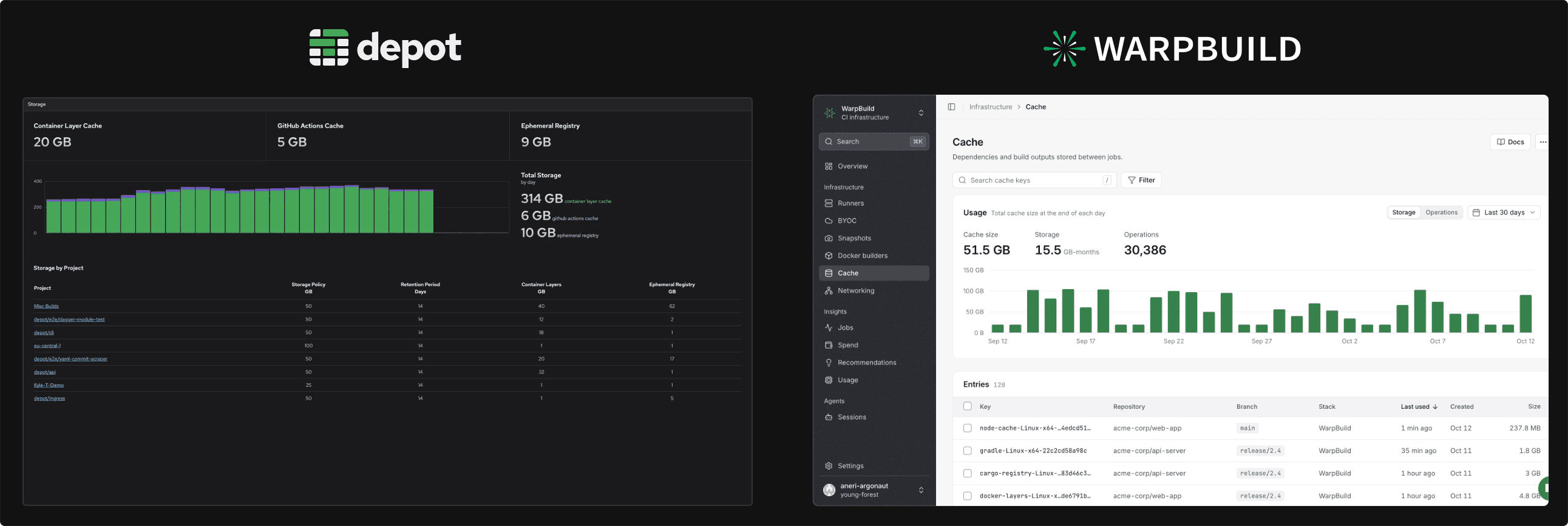Open BYOC via its cloud icon
The image size is (1568, 526).
point(829,221)
